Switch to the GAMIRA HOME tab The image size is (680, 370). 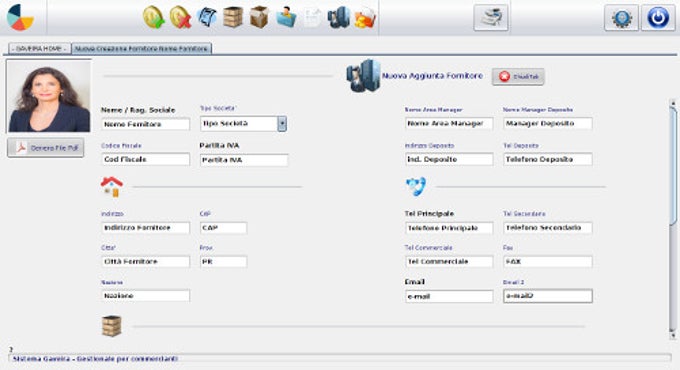pos(39,49)
